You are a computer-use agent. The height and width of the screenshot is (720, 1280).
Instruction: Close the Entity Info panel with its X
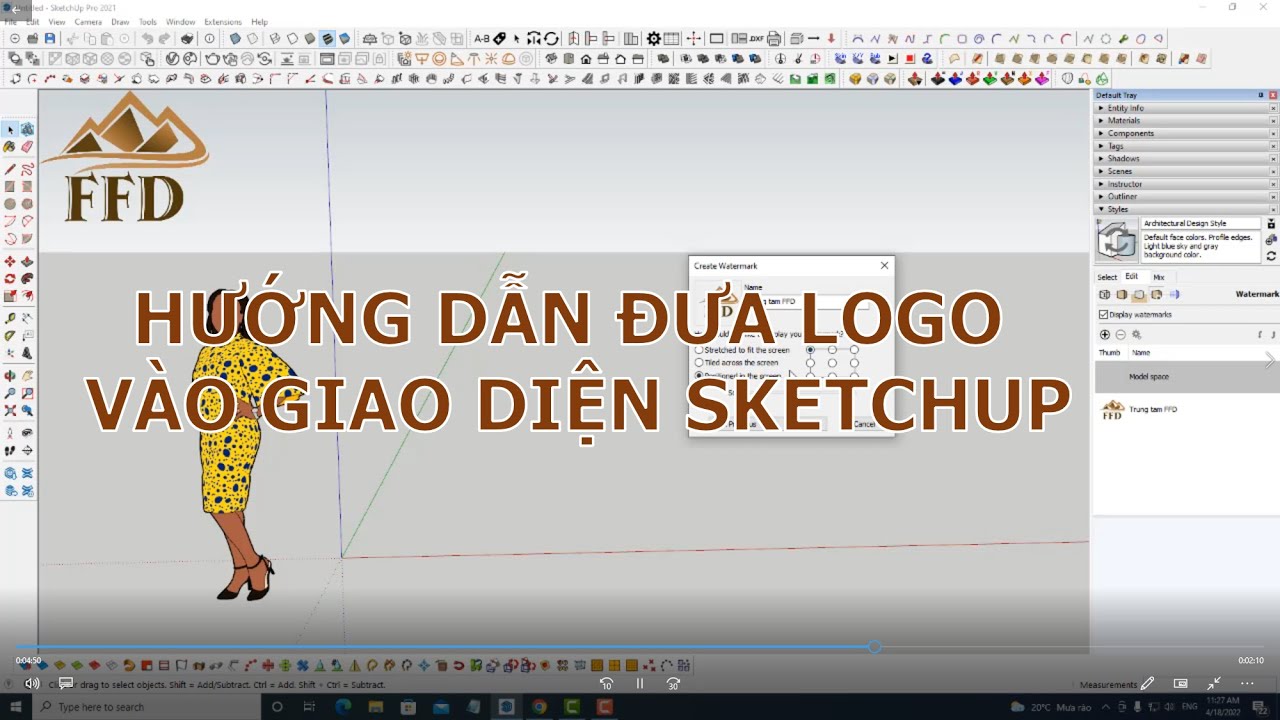[x=1273, y=108]
